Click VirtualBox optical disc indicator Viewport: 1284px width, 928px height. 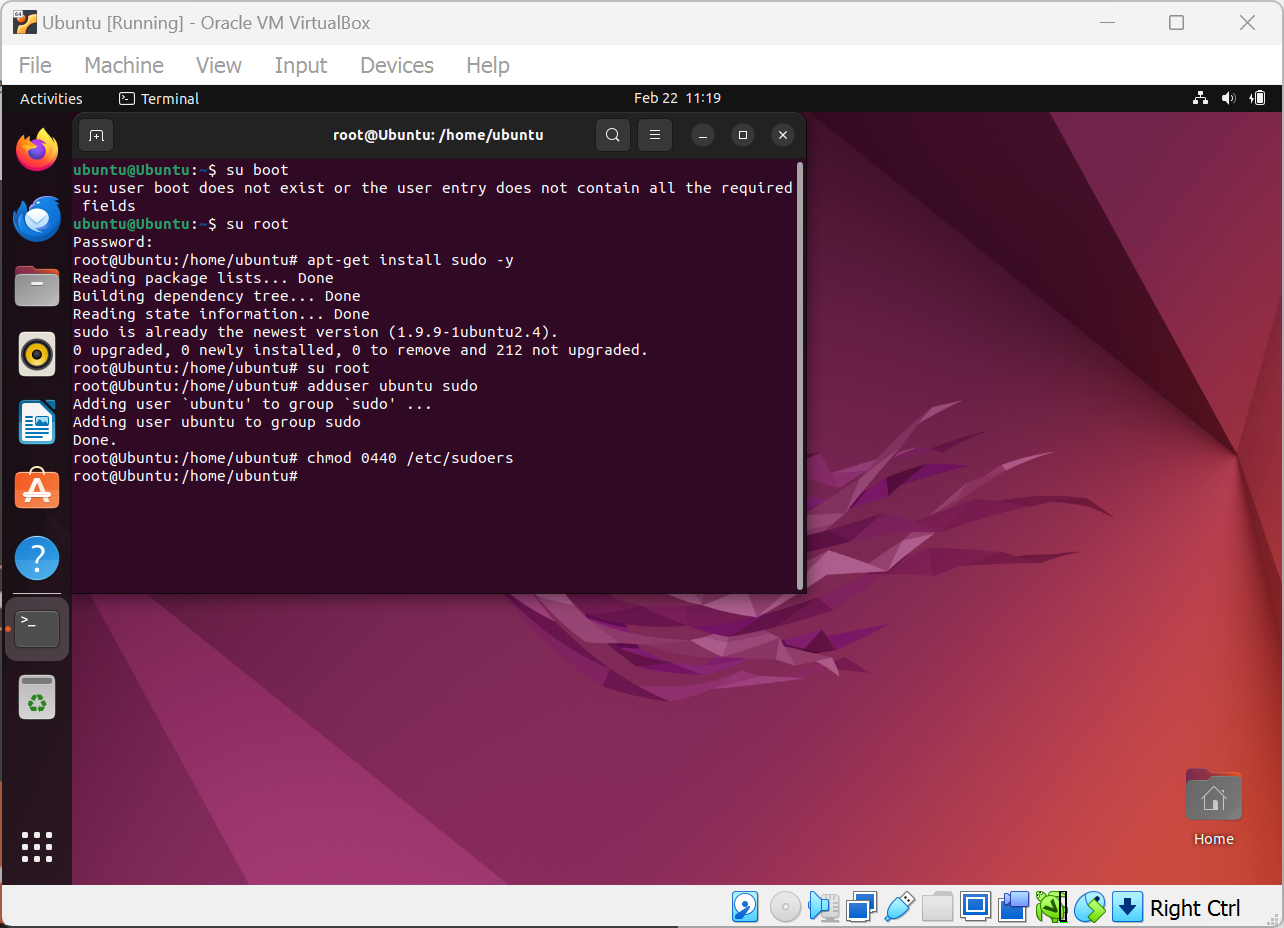[x=785, y=907]
